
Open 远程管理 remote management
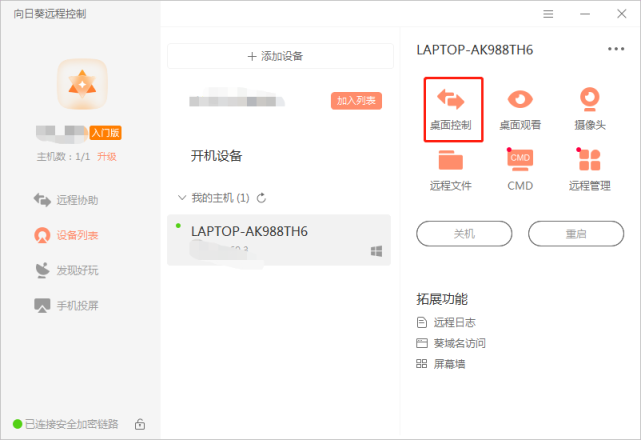click(589, 171)
